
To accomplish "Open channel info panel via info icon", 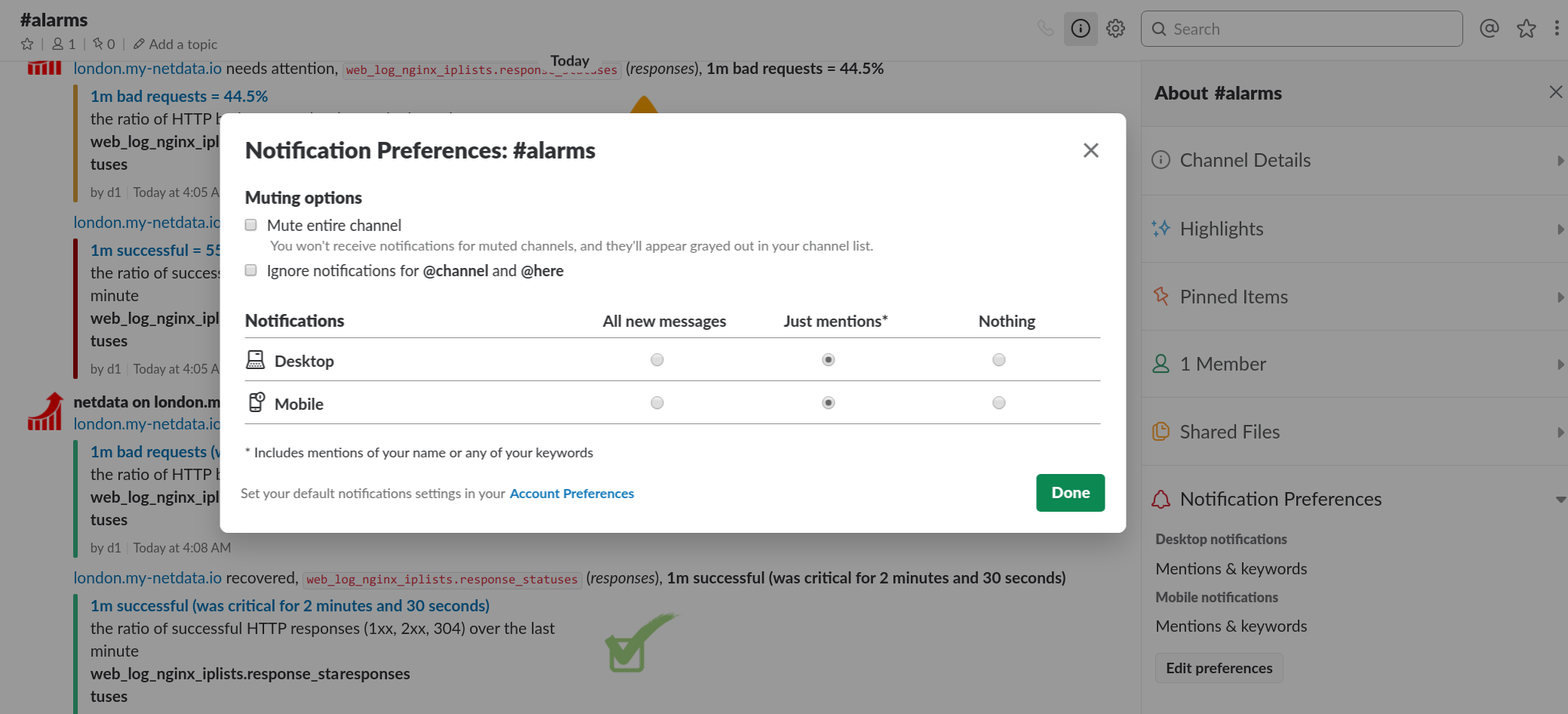I will coord(1081,28).
